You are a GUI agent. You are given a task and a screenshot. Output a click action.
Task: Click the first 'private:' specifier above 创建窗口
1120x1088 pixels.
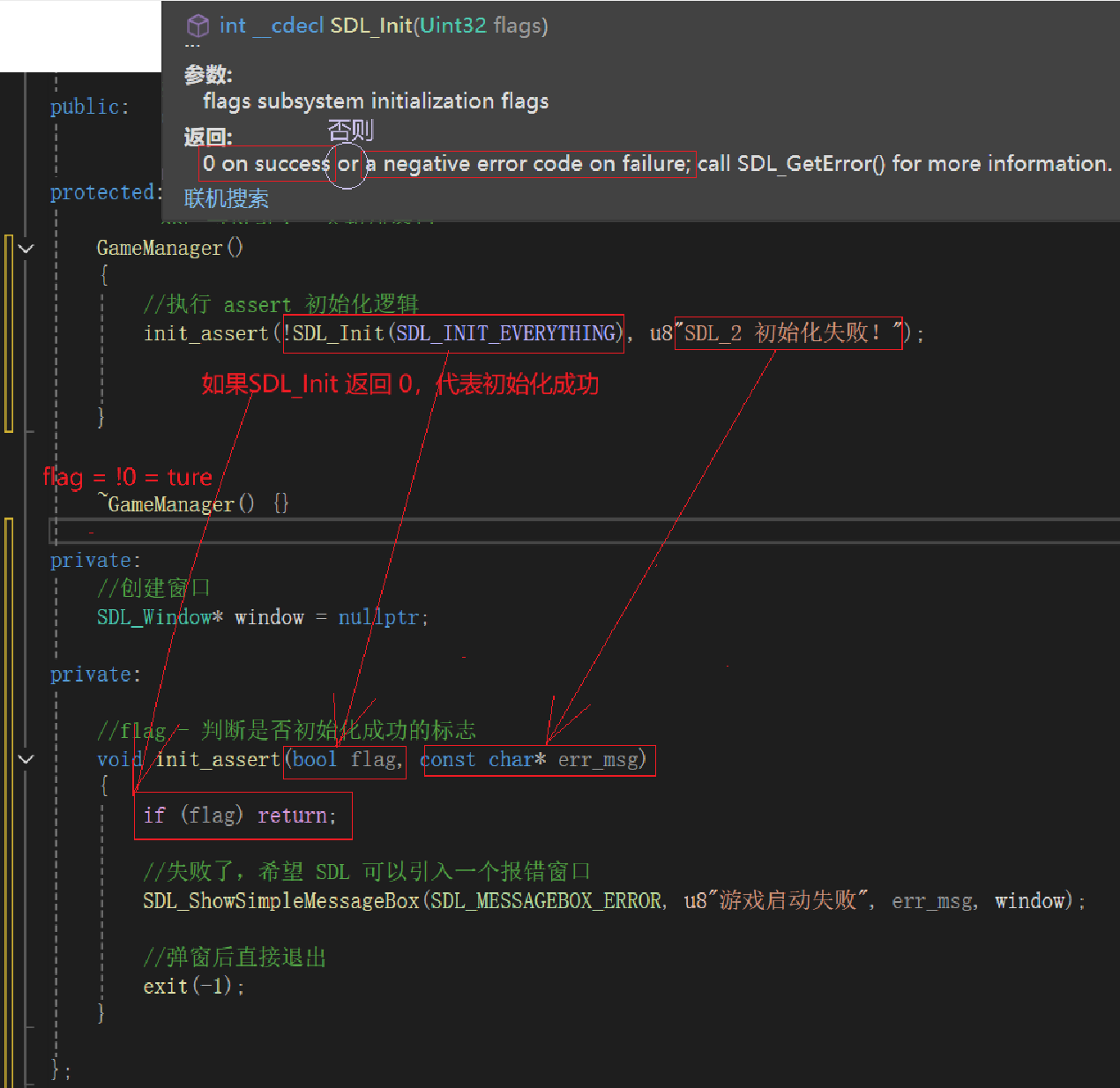click(x=95, y=561)
